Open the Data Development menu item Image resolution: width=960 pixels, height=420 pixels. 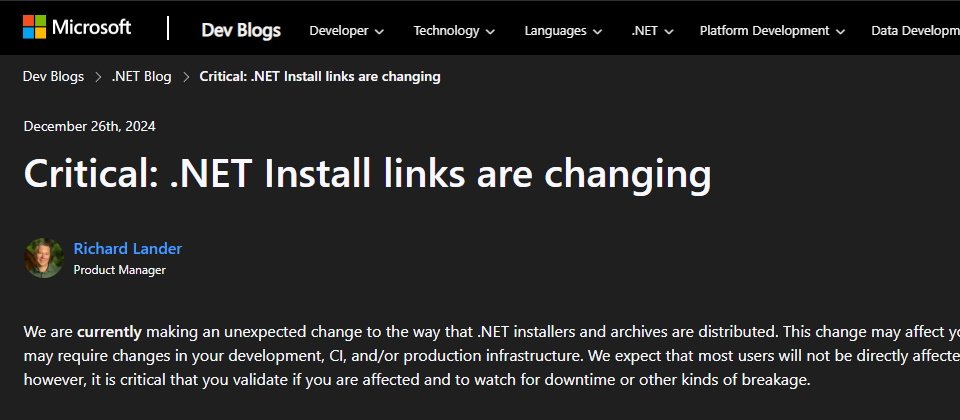coord(915,31)
